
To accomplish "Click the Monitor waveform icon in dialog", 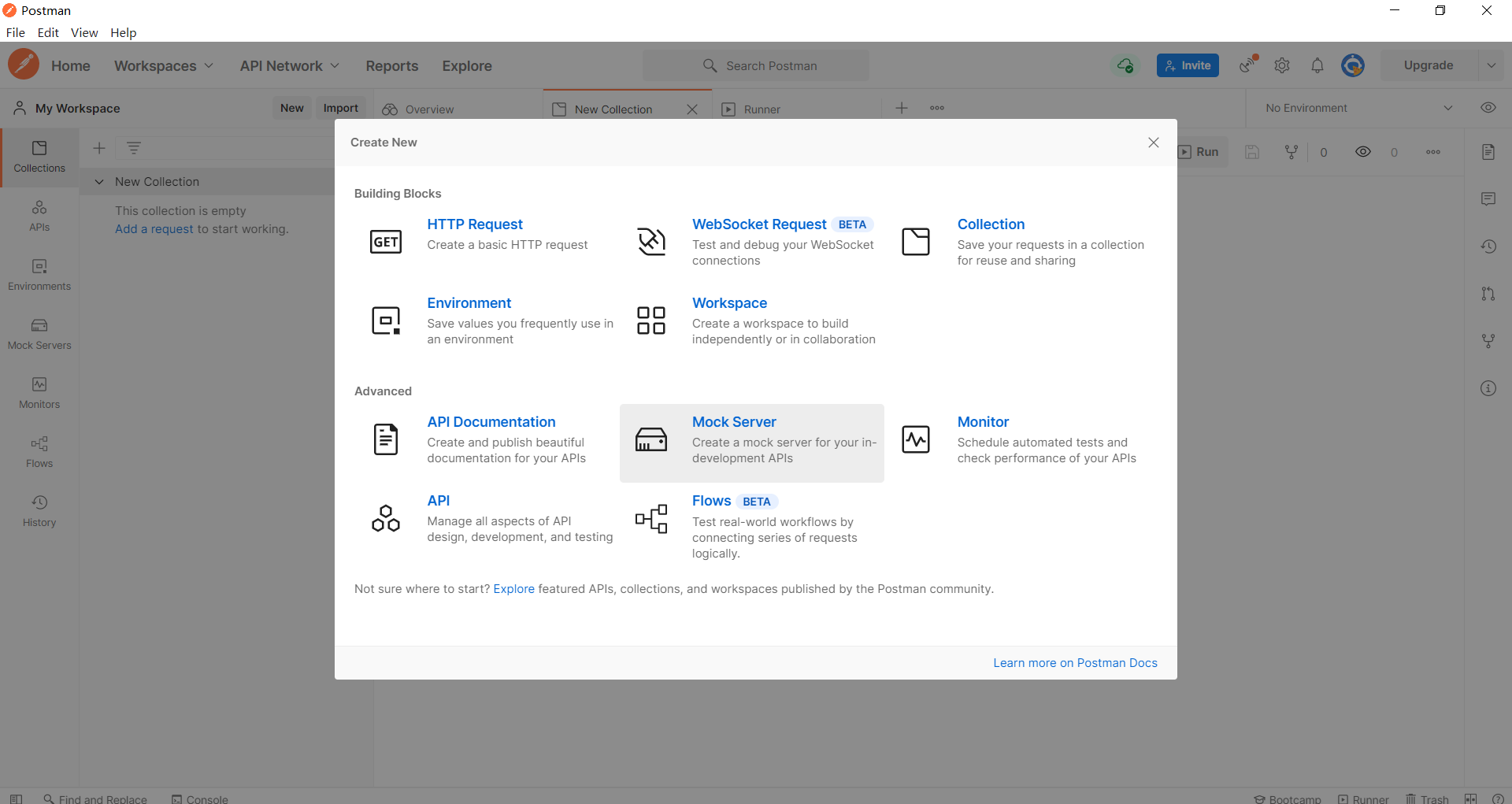I will [x=916, y=439].
